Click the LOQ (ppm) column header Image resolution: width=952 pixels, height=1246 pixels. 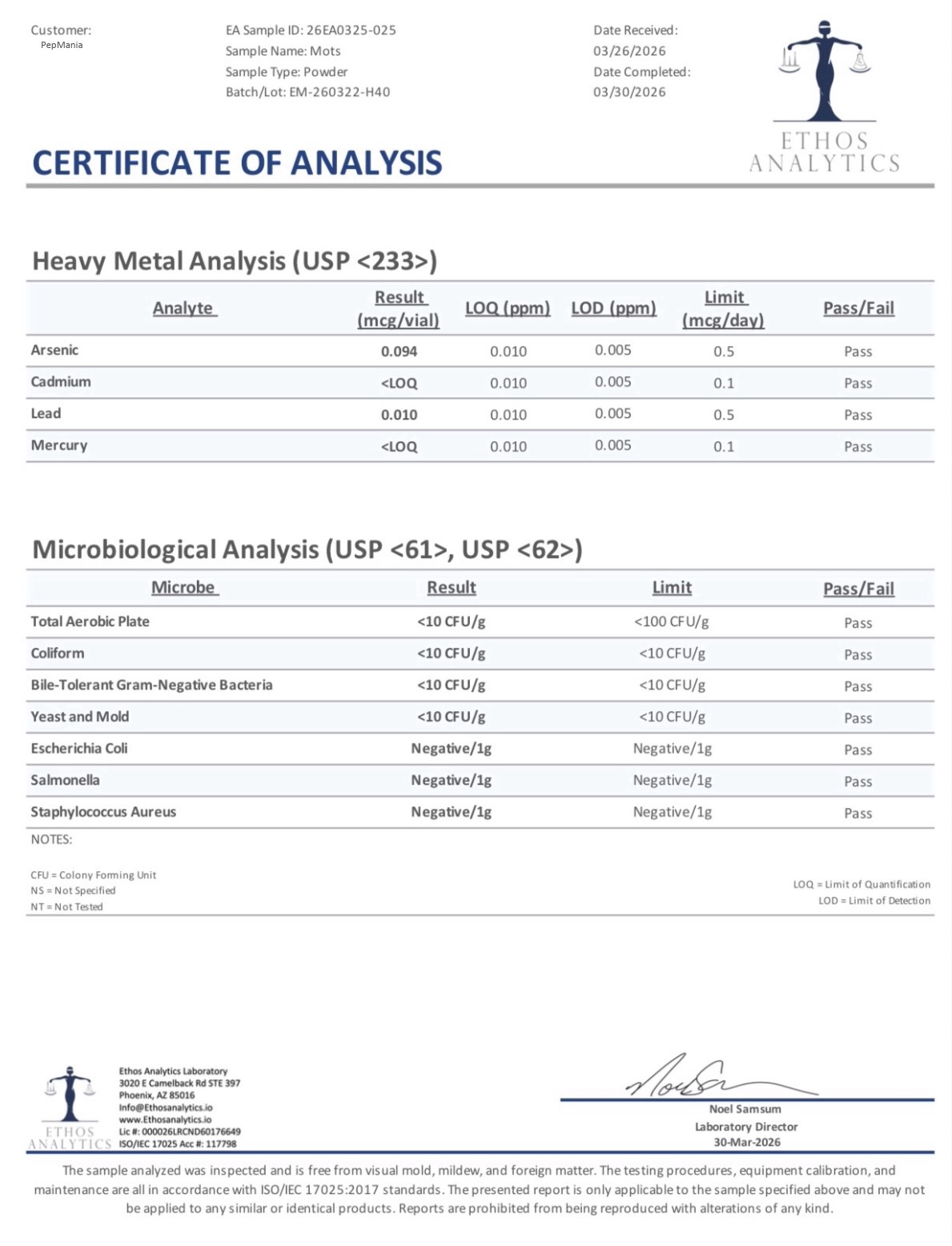point(508,308)
